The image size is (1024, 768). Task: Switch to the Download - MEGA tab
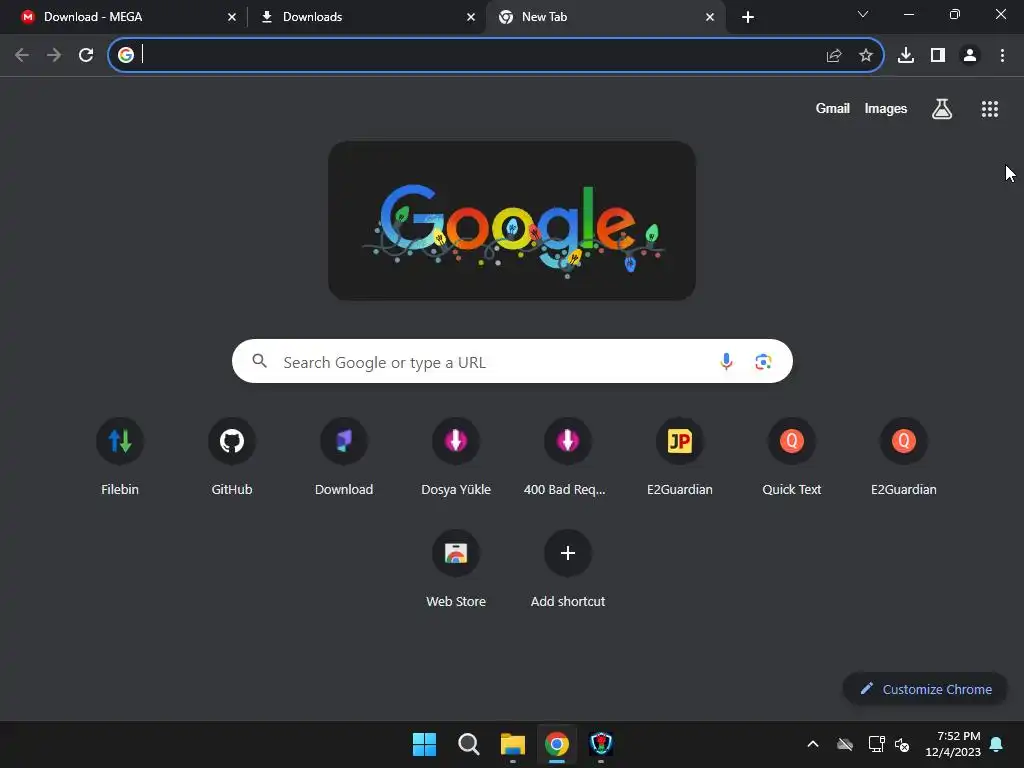pyautogui.click(x=125, y=17)
